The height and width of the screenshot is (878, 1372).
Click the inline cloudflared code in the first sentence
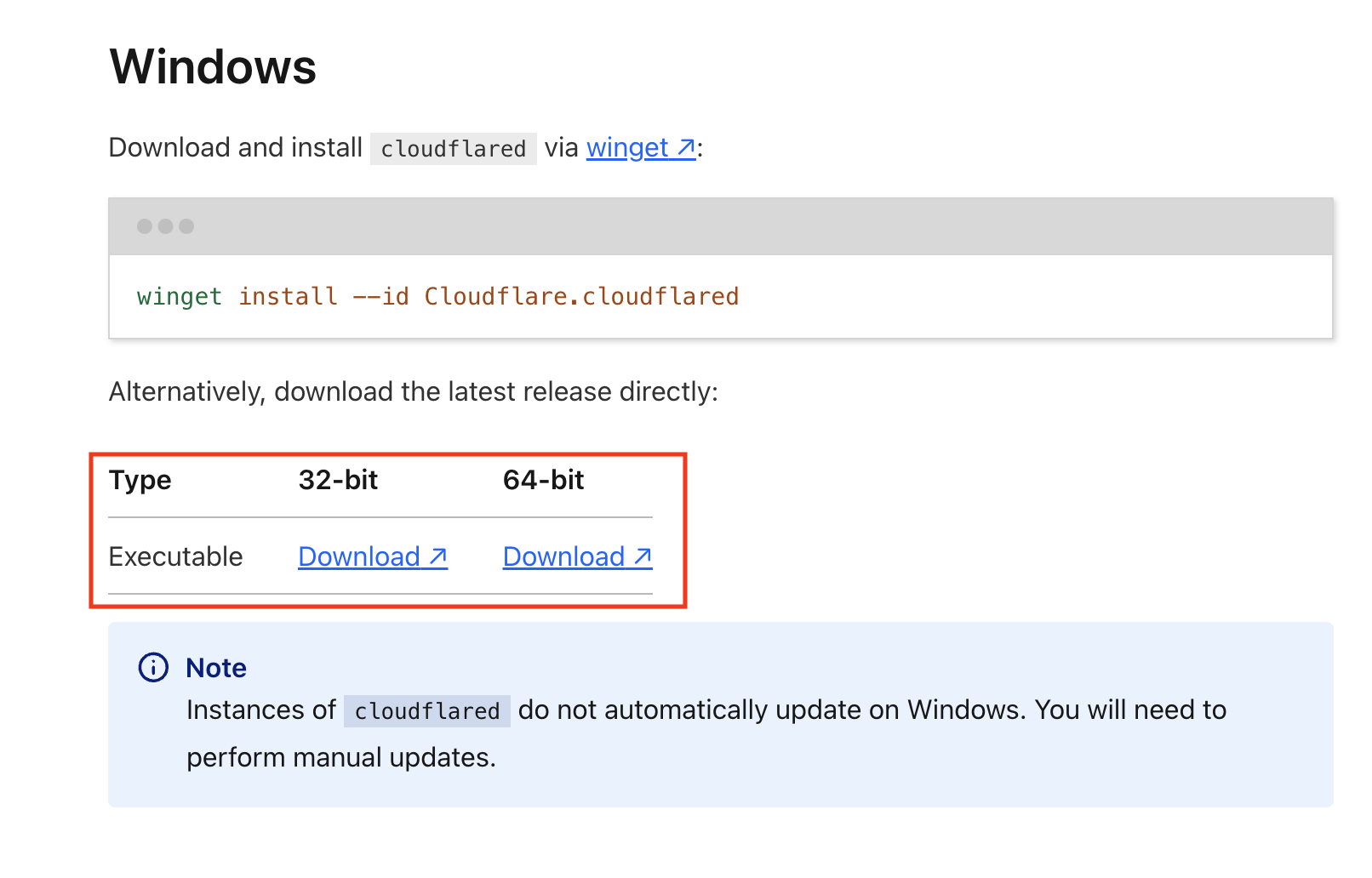pyautogui.click(x=454, y=149)
